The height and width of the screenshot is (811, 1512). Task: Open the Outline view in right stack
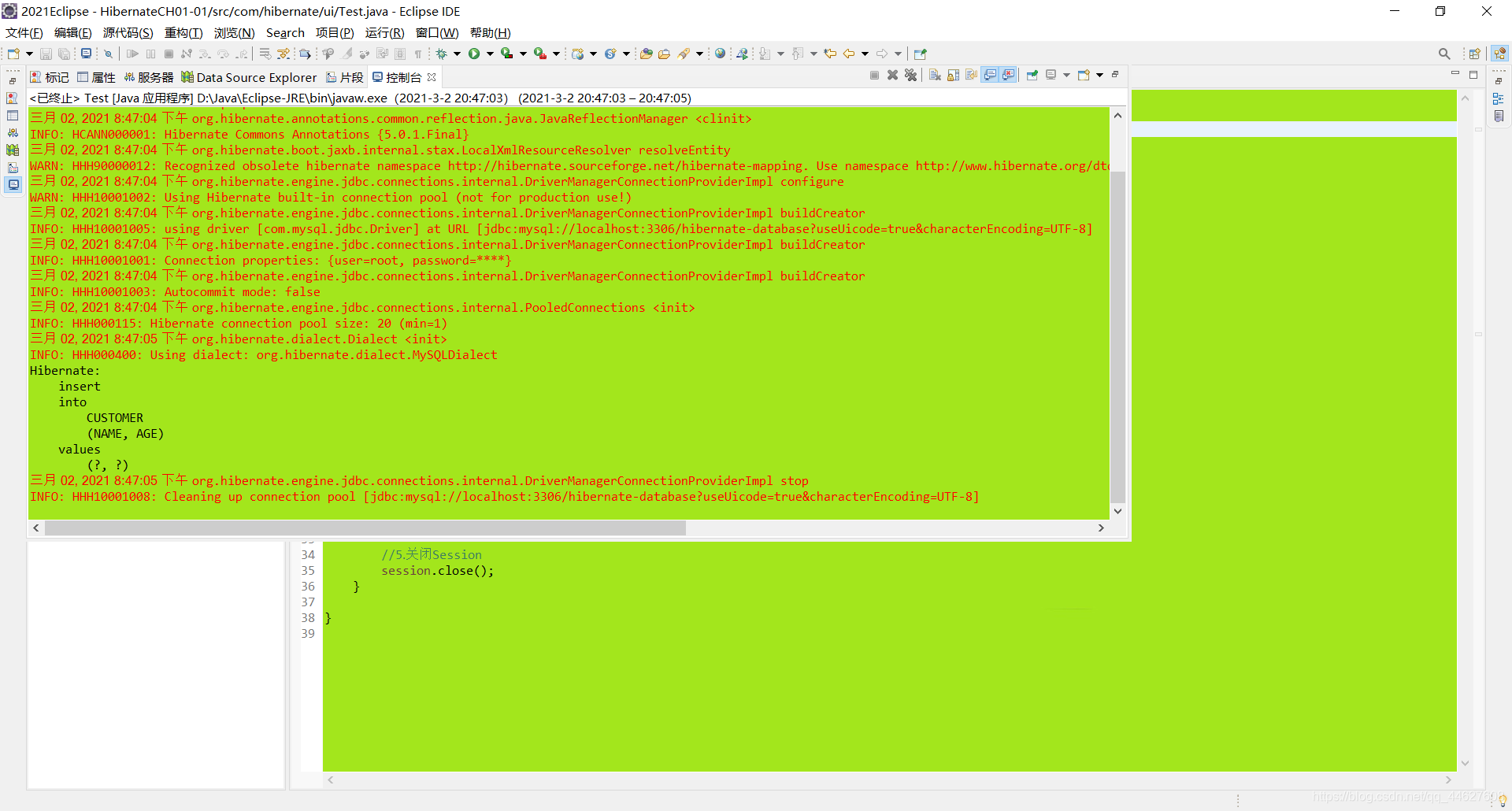tap(1499, 98)
